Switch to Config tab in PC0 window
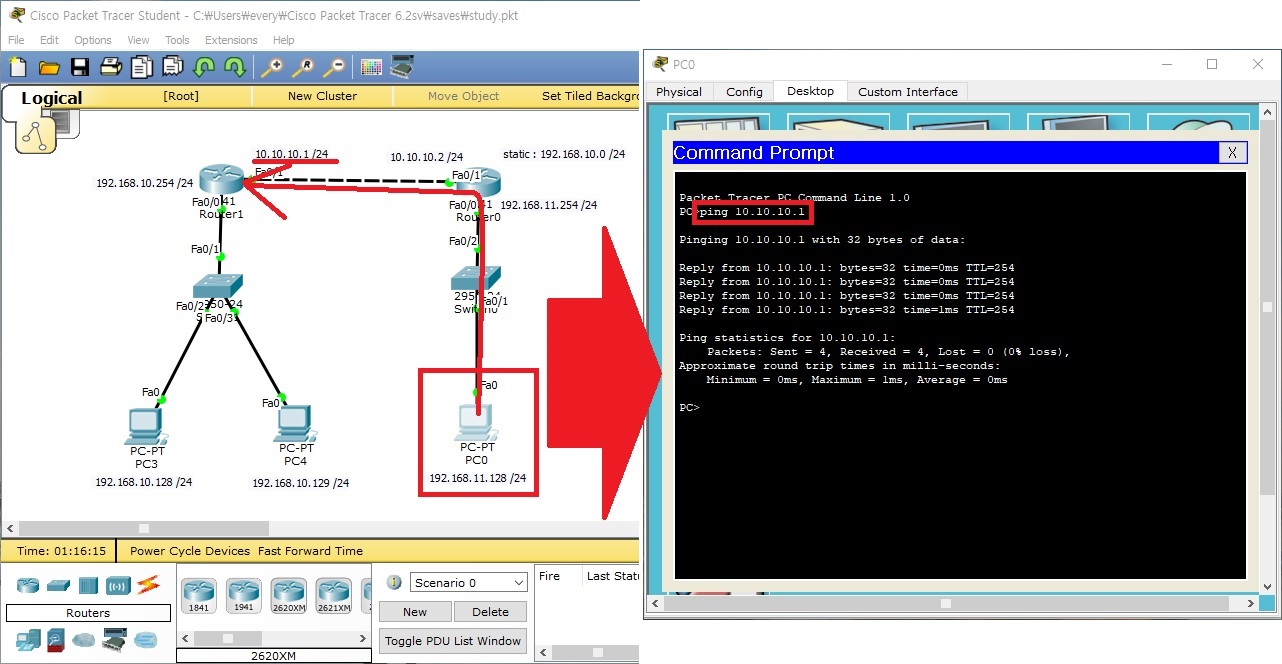The image size is (1282, 664). (744, 92)
